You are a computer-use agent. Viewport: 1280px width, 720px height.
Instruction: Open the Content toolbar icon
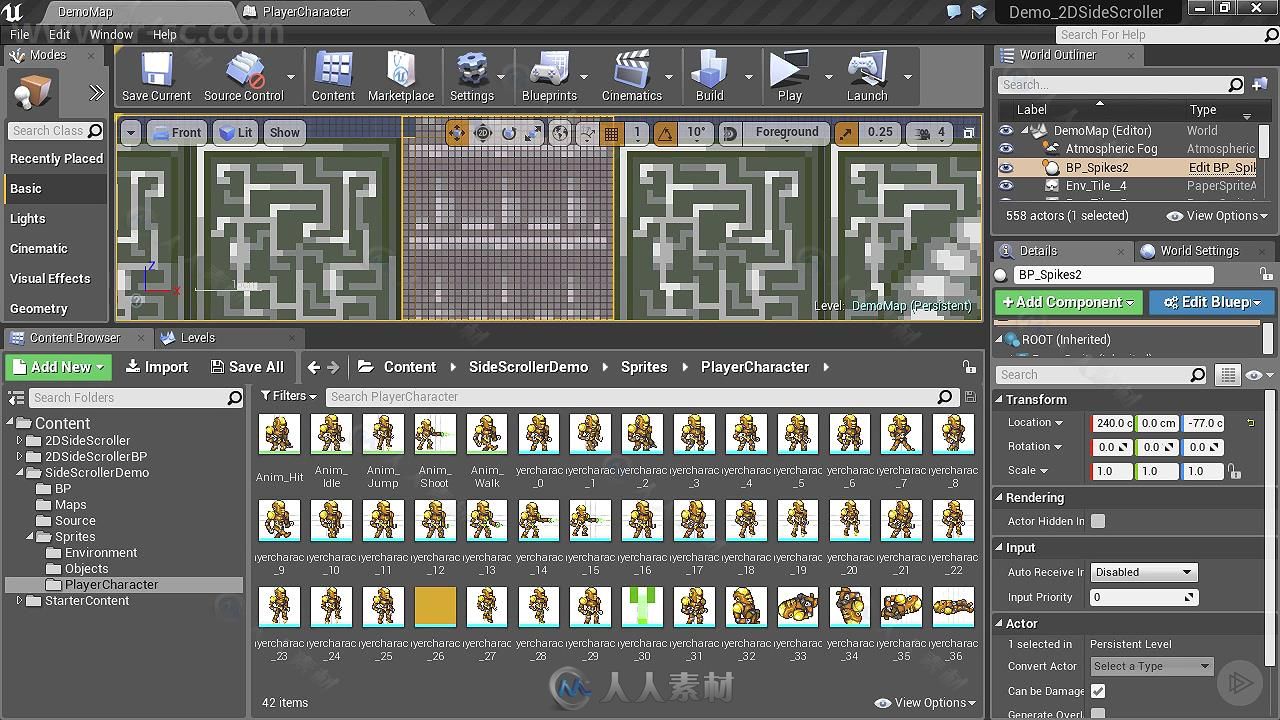333,78
